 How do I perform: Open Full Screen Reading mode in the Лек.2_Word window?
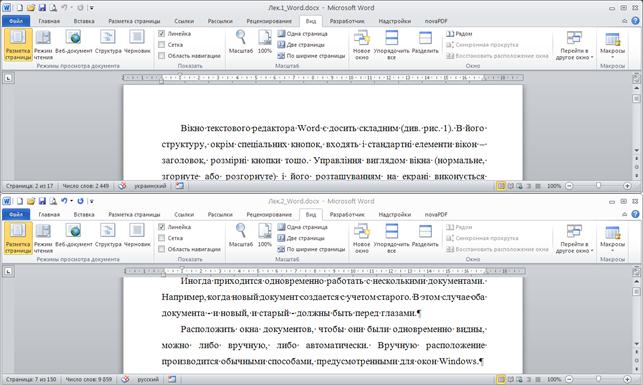click(43, 238)
